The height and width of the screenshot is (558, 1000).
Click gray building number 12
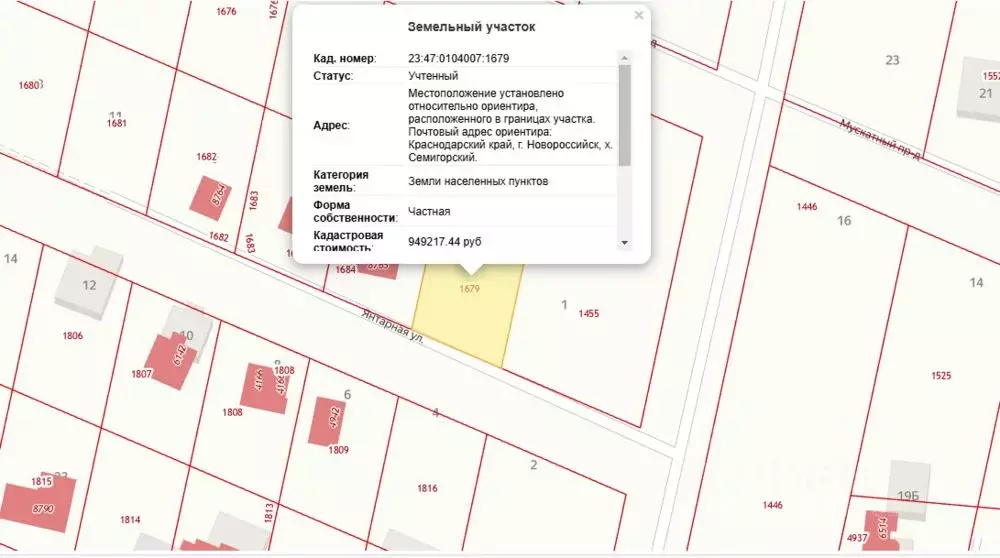(89, 285)
